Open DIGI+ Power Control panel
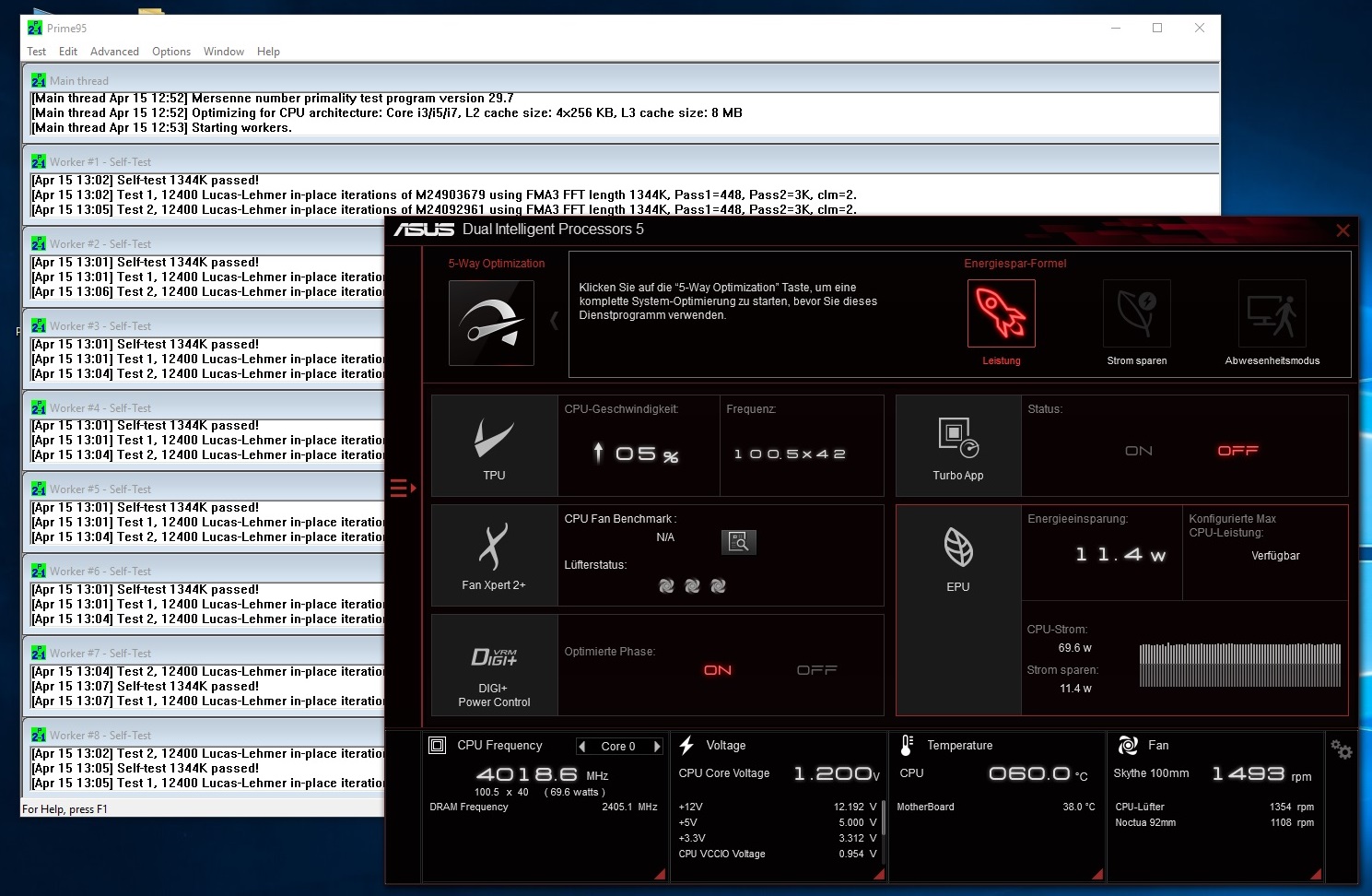Image resolution: width=1372 pixels, height=896 pixels. pos(494,666)
